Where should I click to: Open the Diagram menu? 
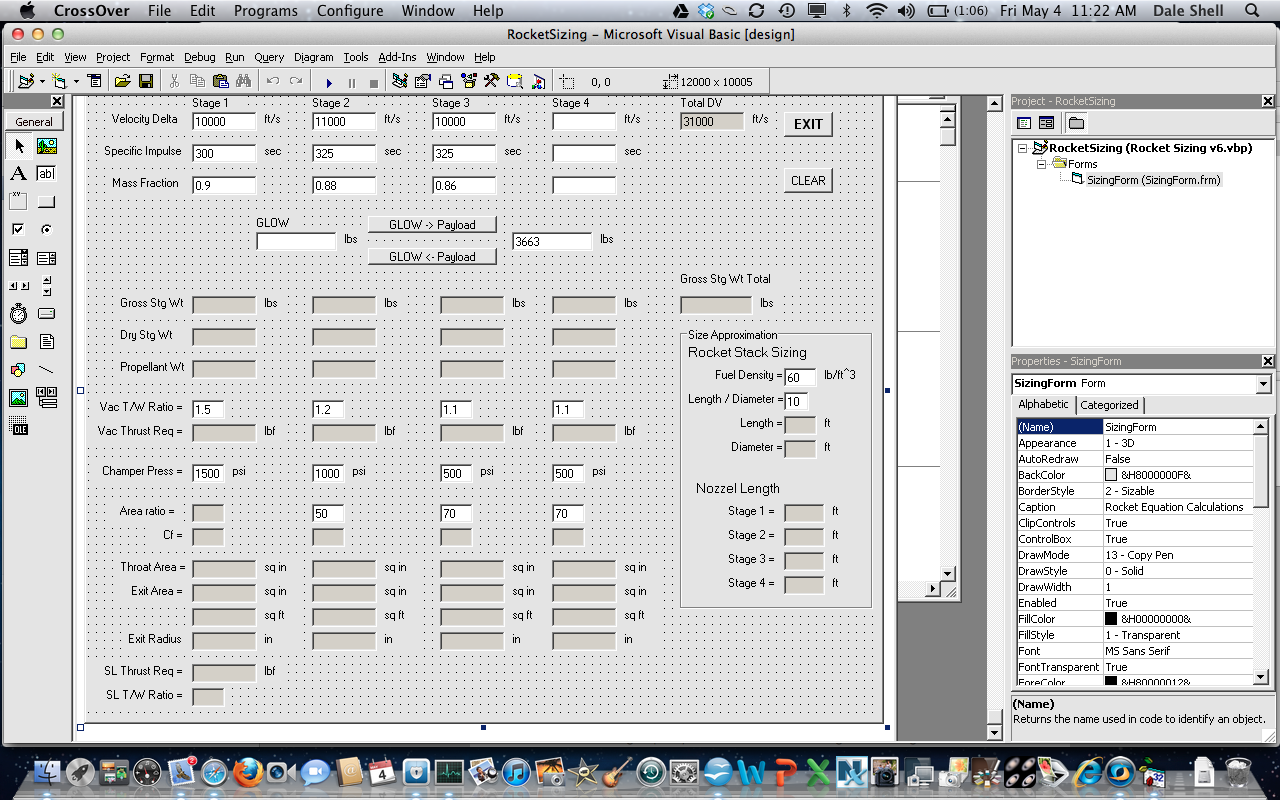coord(313,57)
